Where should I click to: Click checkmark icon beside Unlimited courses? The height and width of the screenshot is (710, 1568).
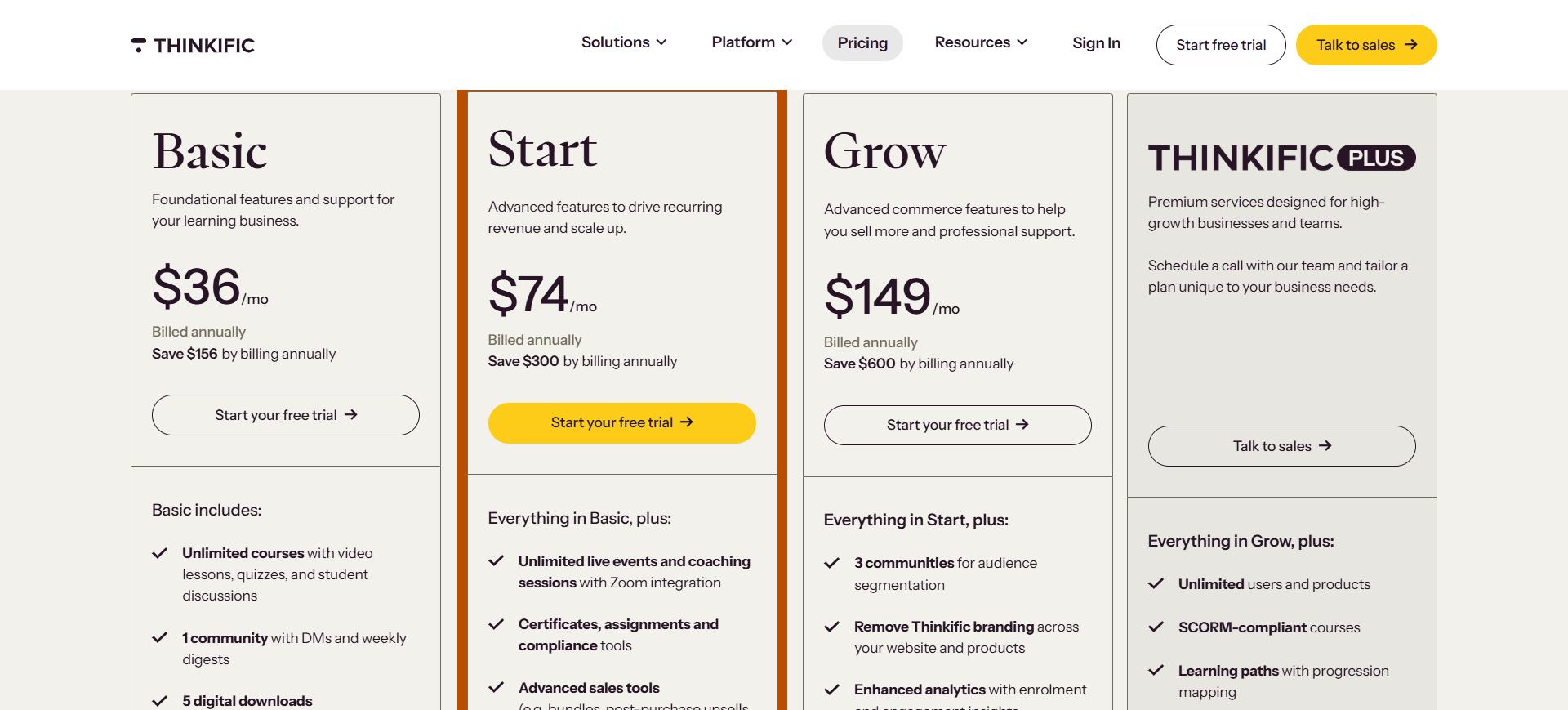160,553
